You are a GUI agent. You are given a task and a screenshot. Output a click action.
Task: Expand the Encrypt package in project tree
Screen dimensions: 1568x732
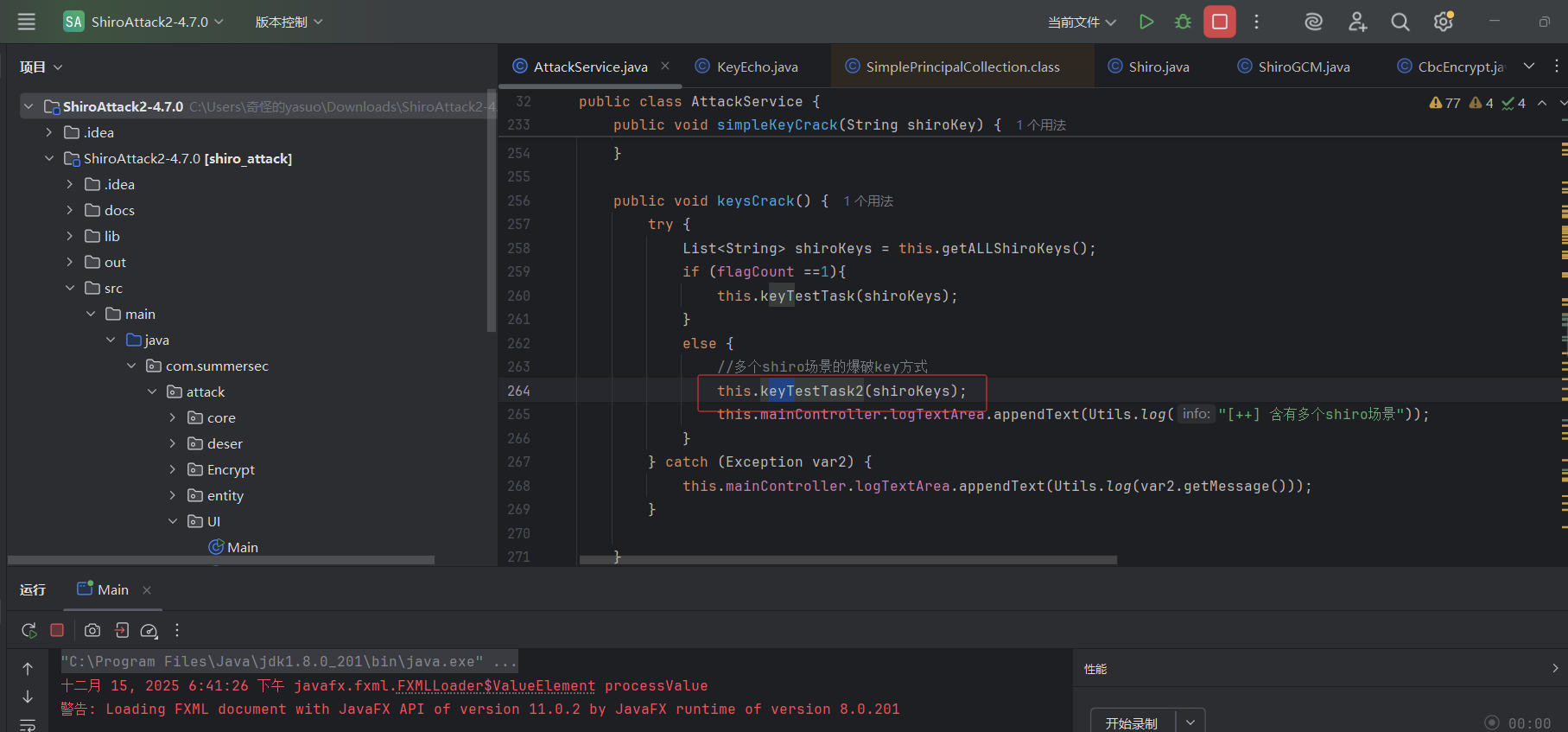(x=173, y=469)
